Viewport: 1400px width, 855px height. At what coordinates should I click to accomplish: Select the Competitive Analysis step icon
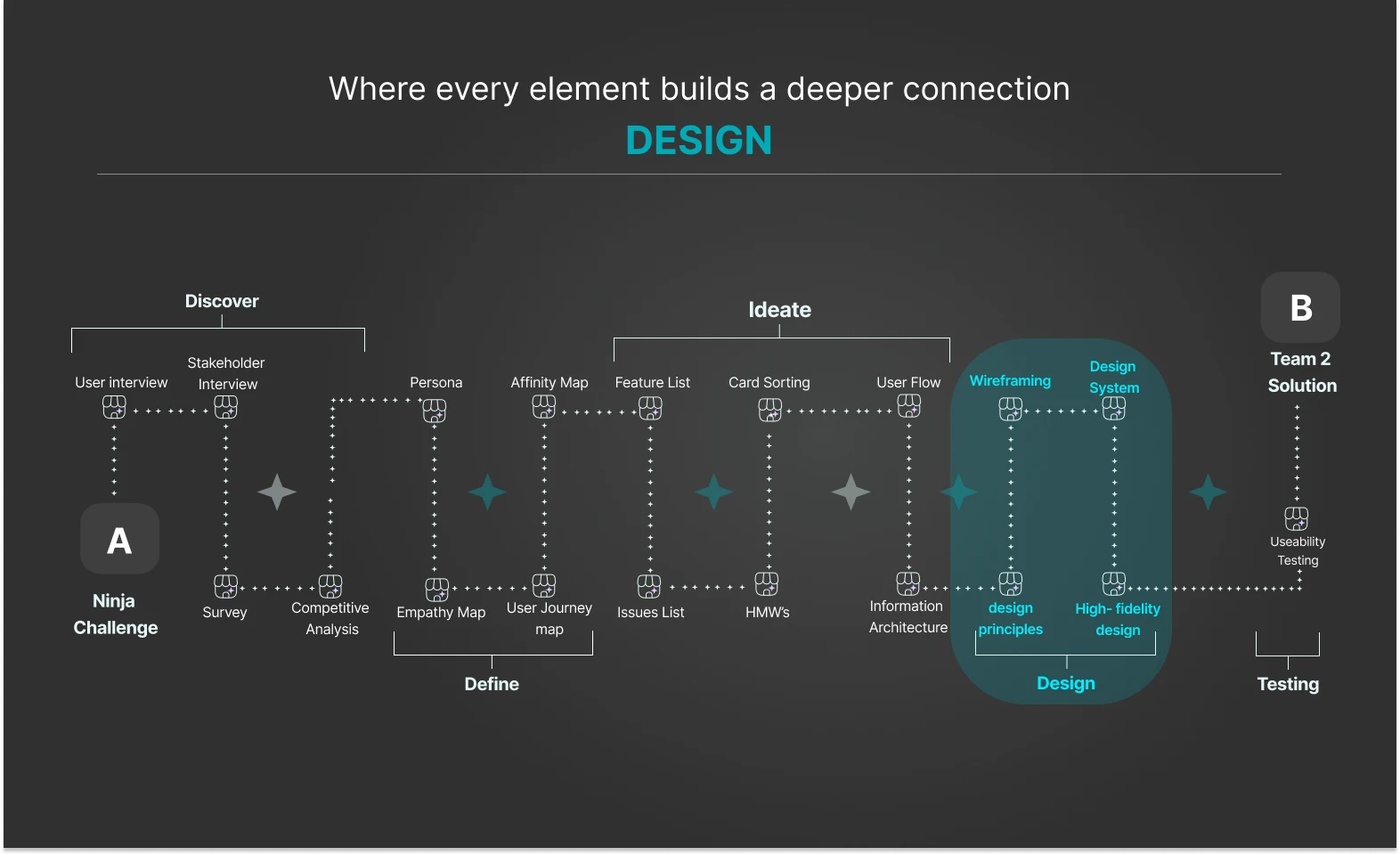coord(330,586)
